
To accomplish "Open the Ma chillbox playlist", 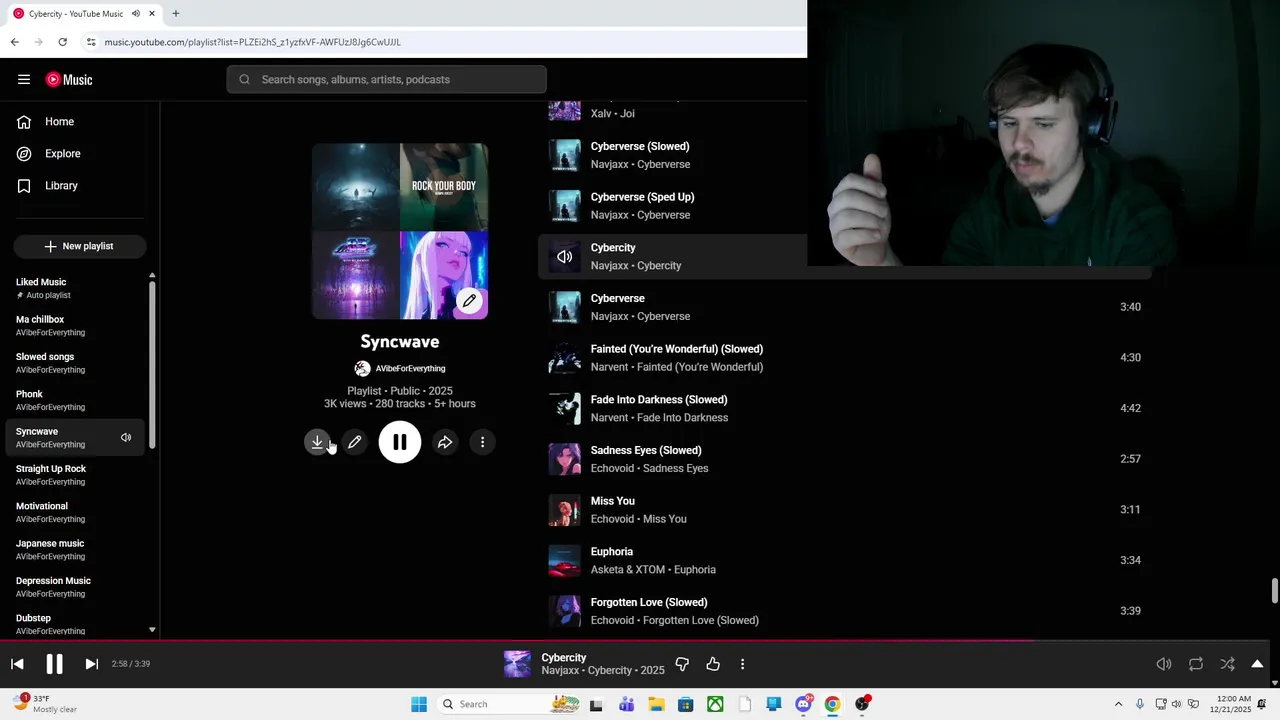I will 76,325.
